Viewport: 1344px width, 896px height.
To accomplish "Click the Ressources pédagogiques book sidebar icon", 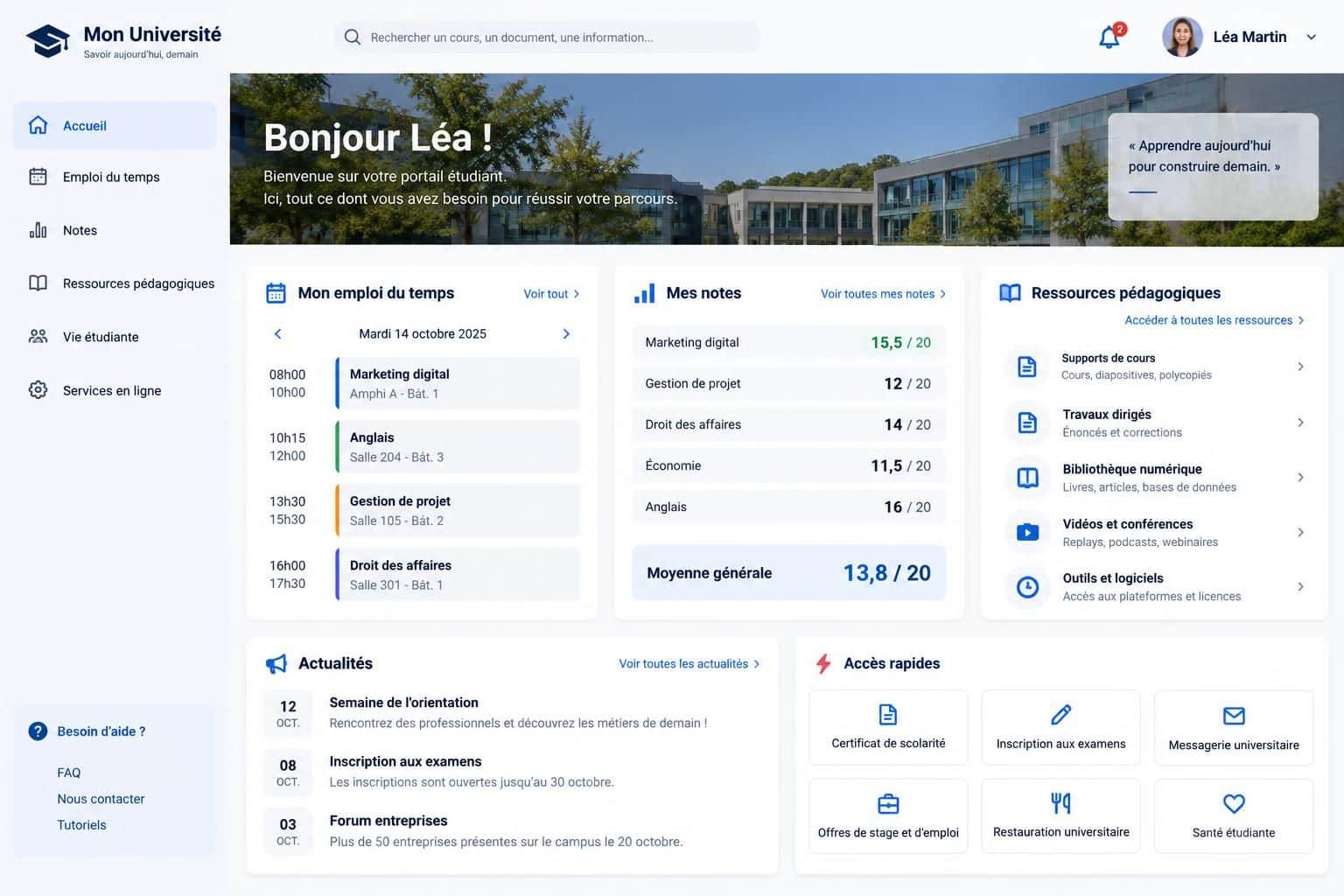I will [38, 283].
